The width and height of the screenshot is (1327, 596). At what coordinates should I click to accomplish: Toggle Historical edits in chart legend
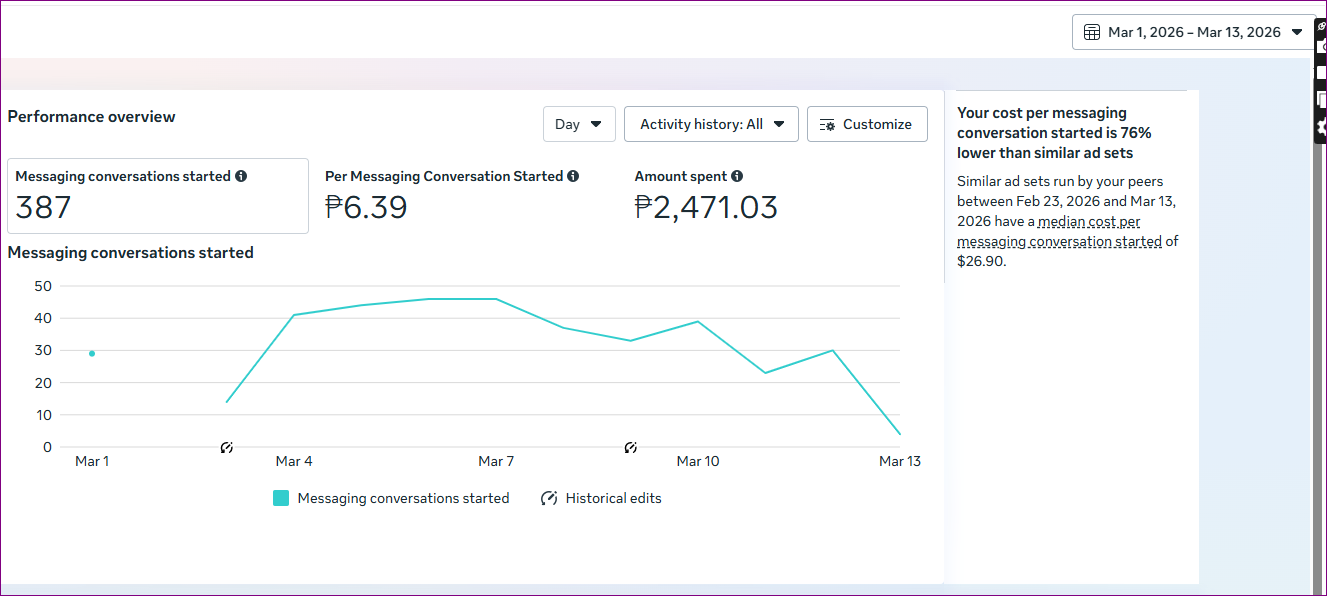pos(601,498)
